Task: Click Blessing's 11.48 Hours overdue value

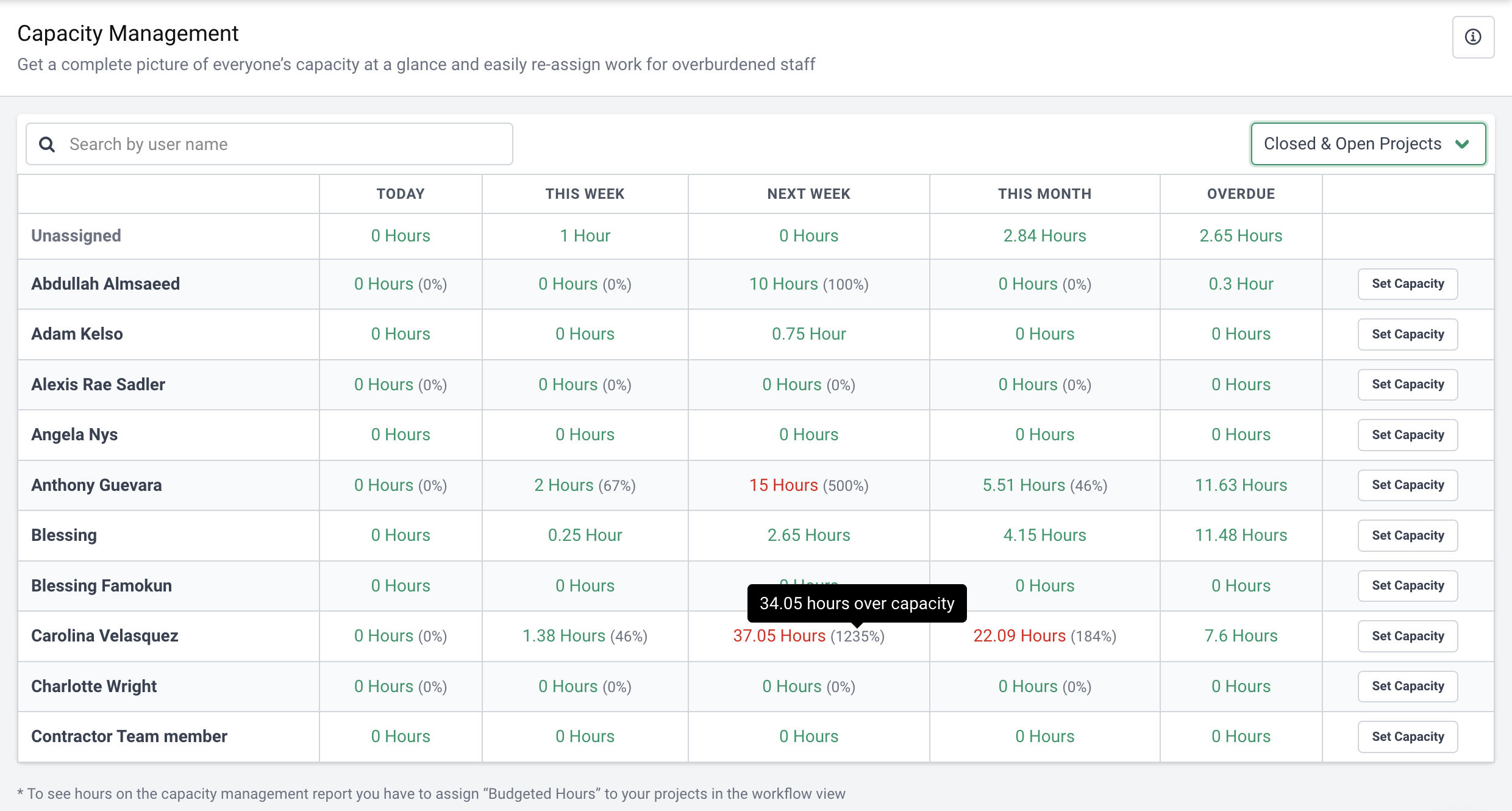Action: [1241, 535]
